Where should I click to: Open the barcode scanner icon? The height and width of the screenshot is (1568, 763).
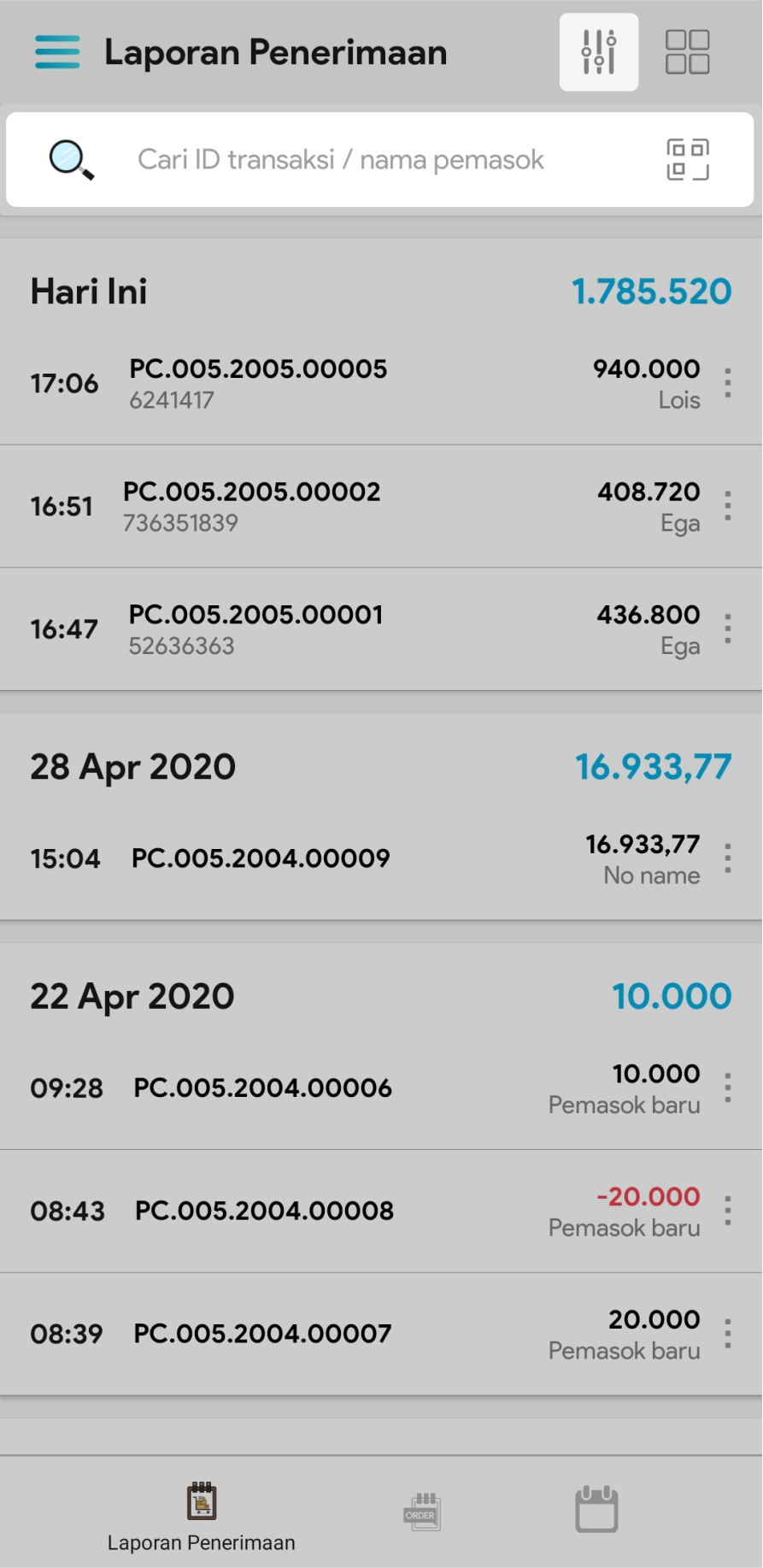[x=687, y=160]
